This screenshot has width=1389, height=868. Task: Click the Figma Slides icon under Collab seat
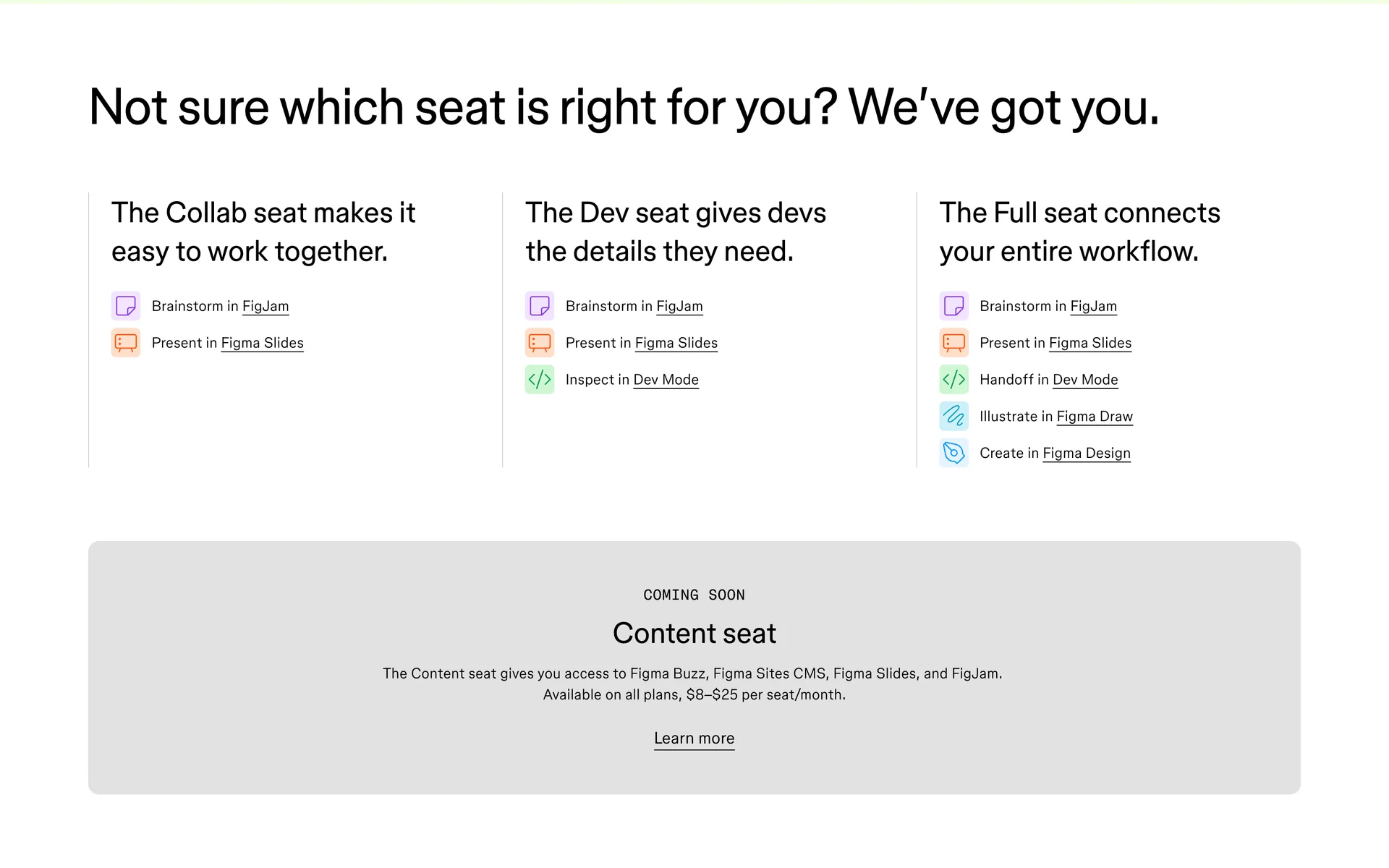pos(126,343)
